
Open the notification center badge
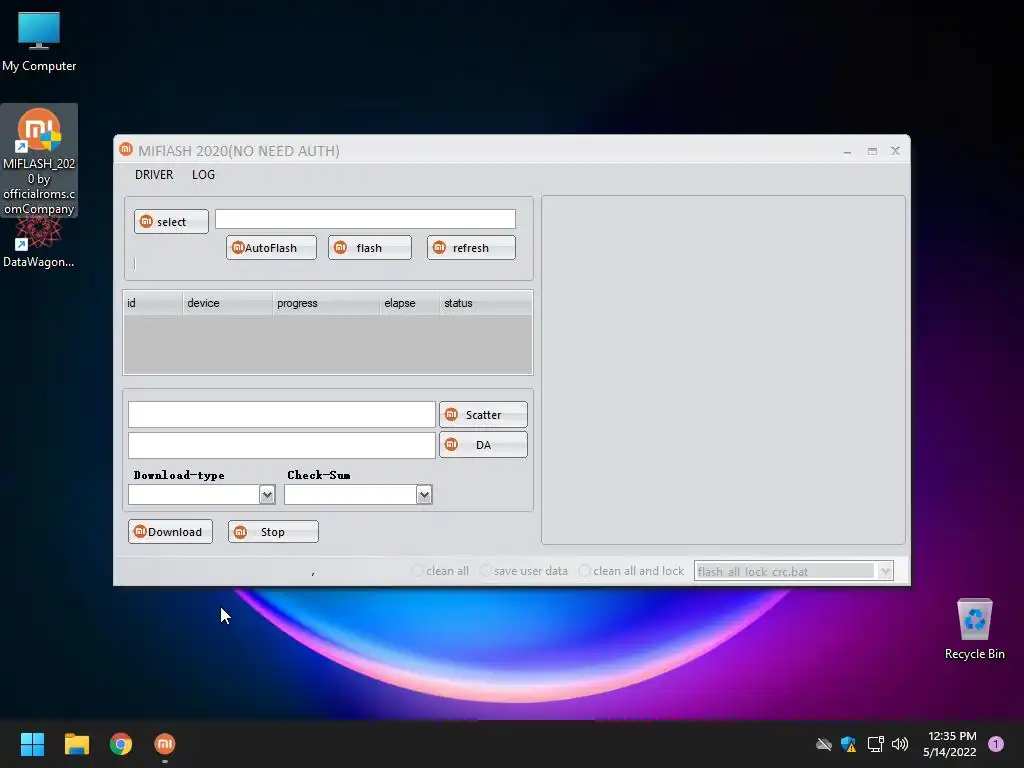pyautogui.click(x=996, y=744)
